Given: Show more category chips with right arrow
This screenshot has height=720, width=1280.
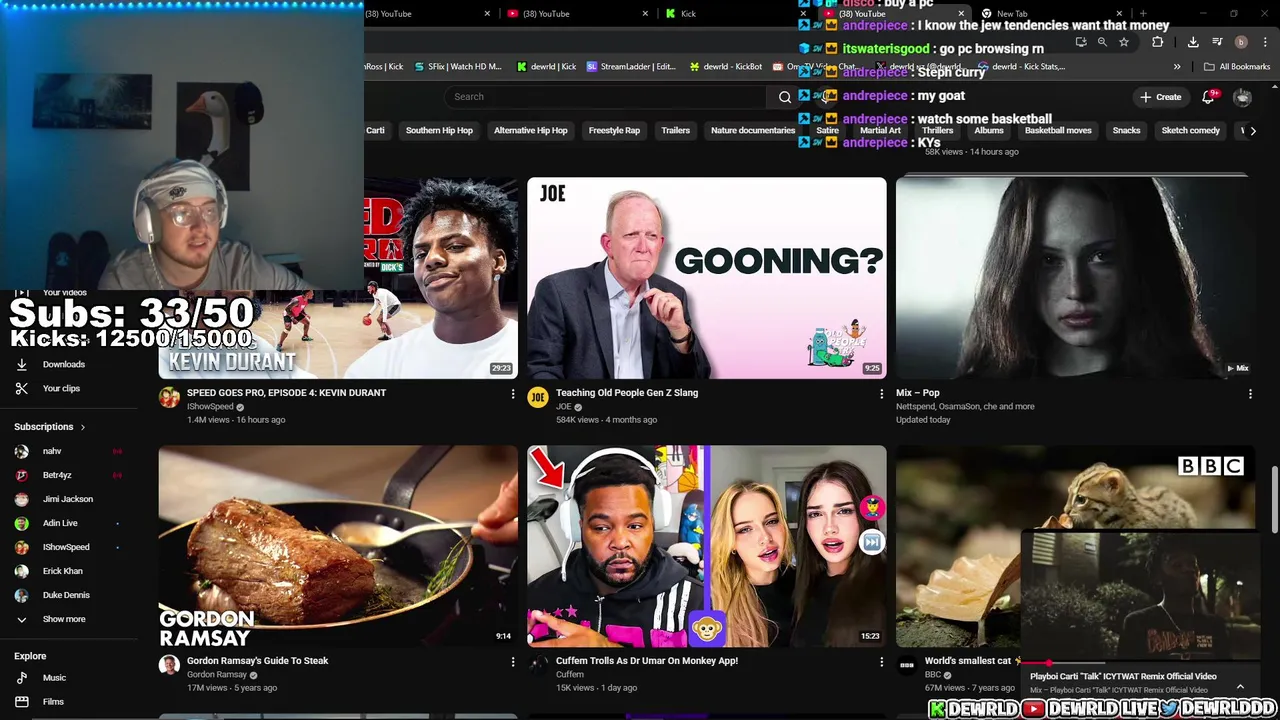Looking at the screenshot, I should 1252,130.
